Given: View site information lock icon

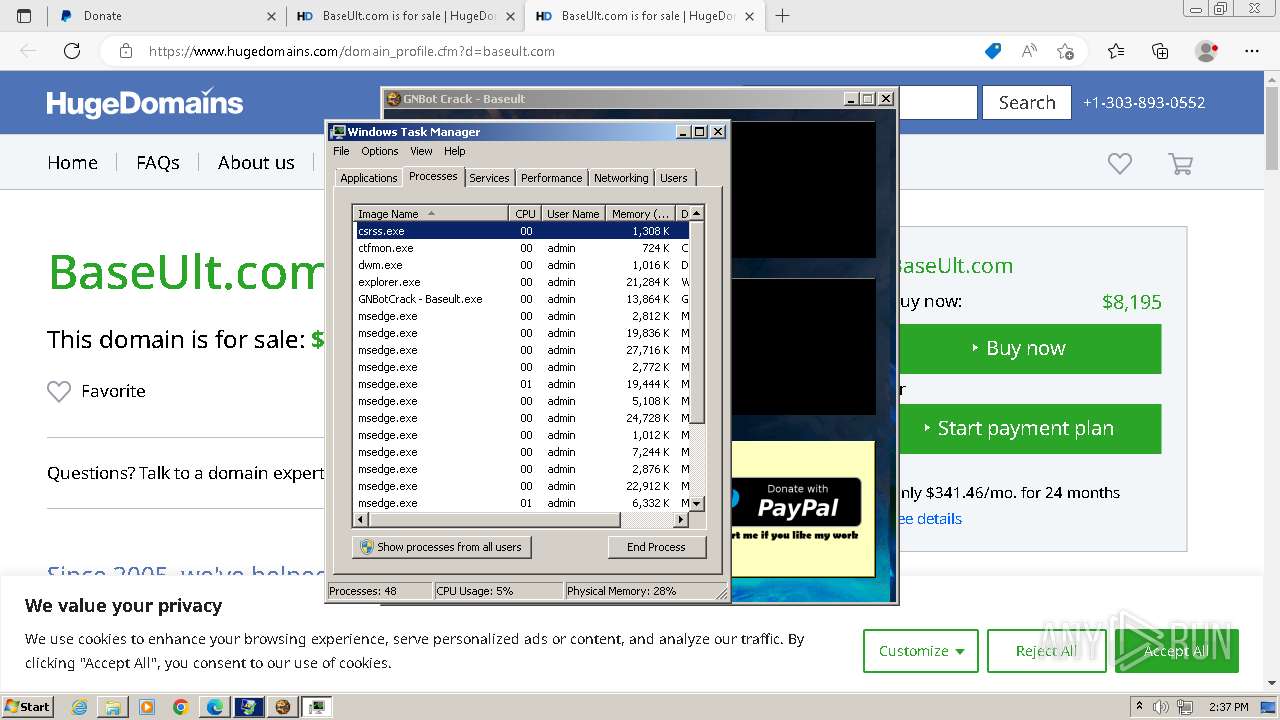Looking at the screenshot, I should 125,51.
